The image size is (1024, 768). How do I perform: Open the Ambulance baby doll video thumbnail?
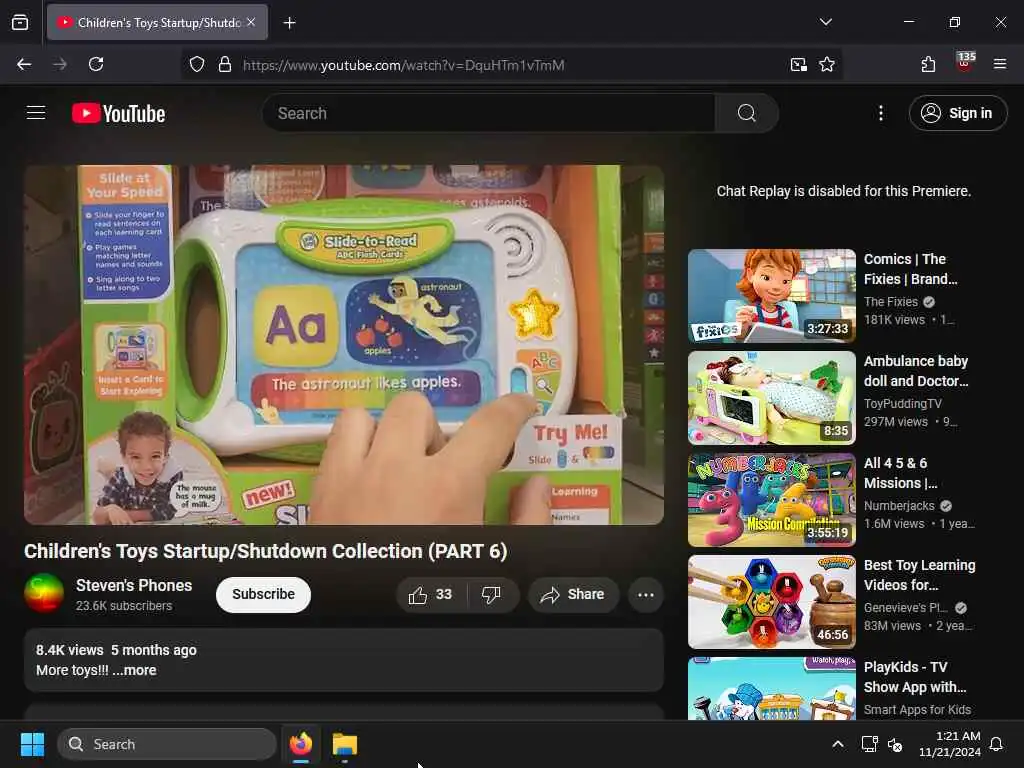click(772, 398)
